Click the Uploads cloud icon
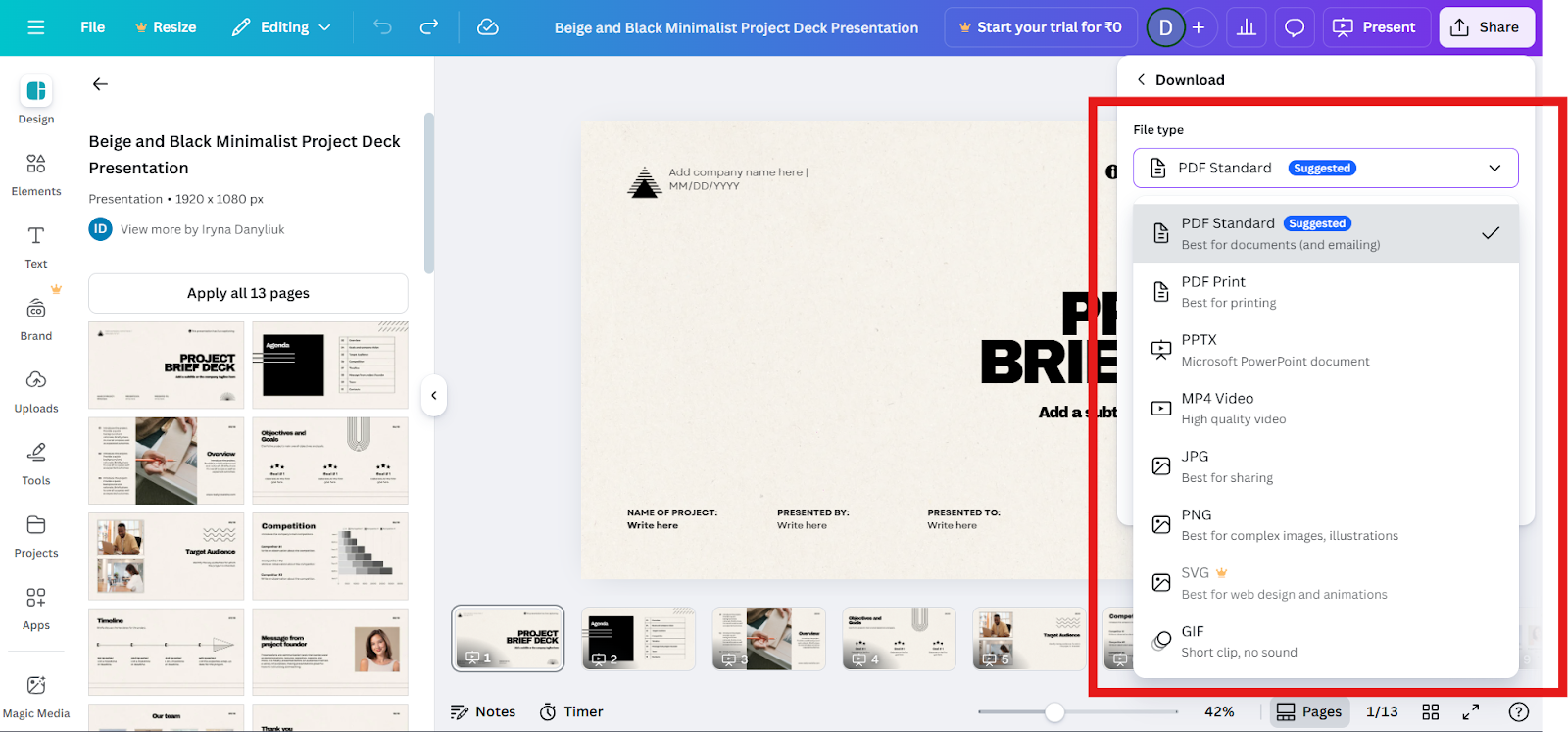This screenshot has width=1568, height=732. click(36, 379)
